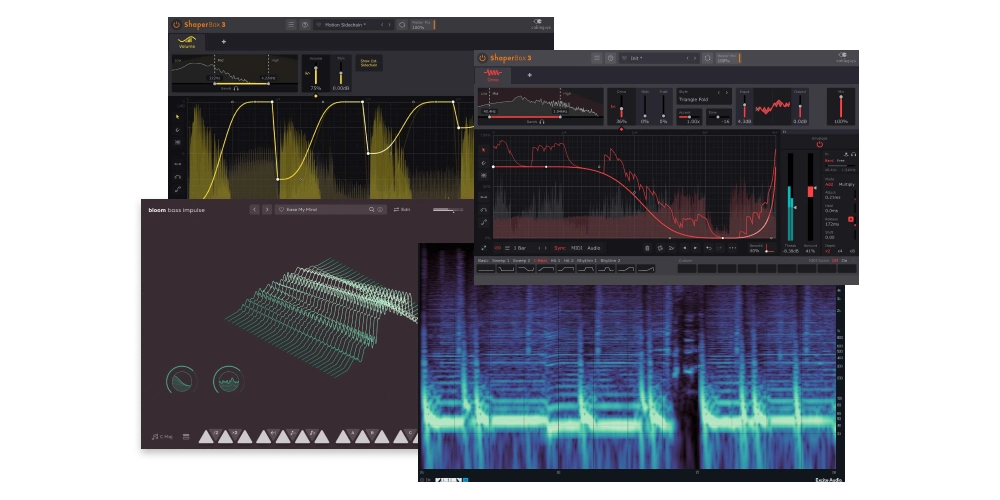Add a shaper next to Volume tab

[x=223, y=42]
